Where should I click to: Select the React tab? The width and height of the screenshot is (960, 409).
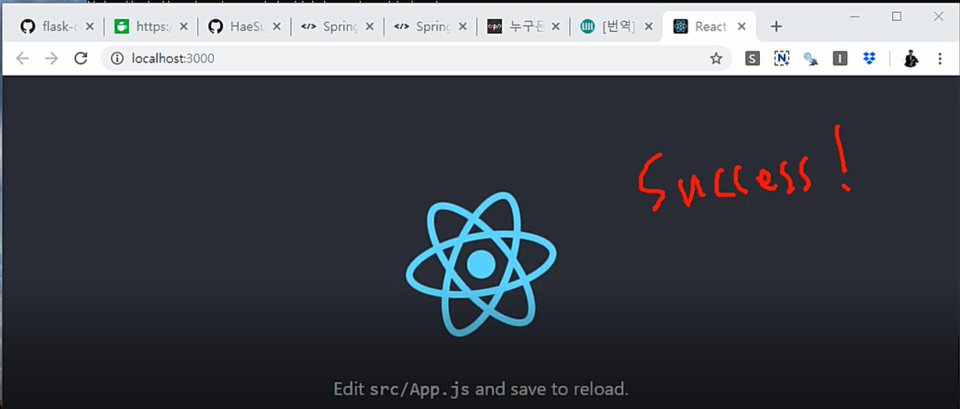pos(710,27)
